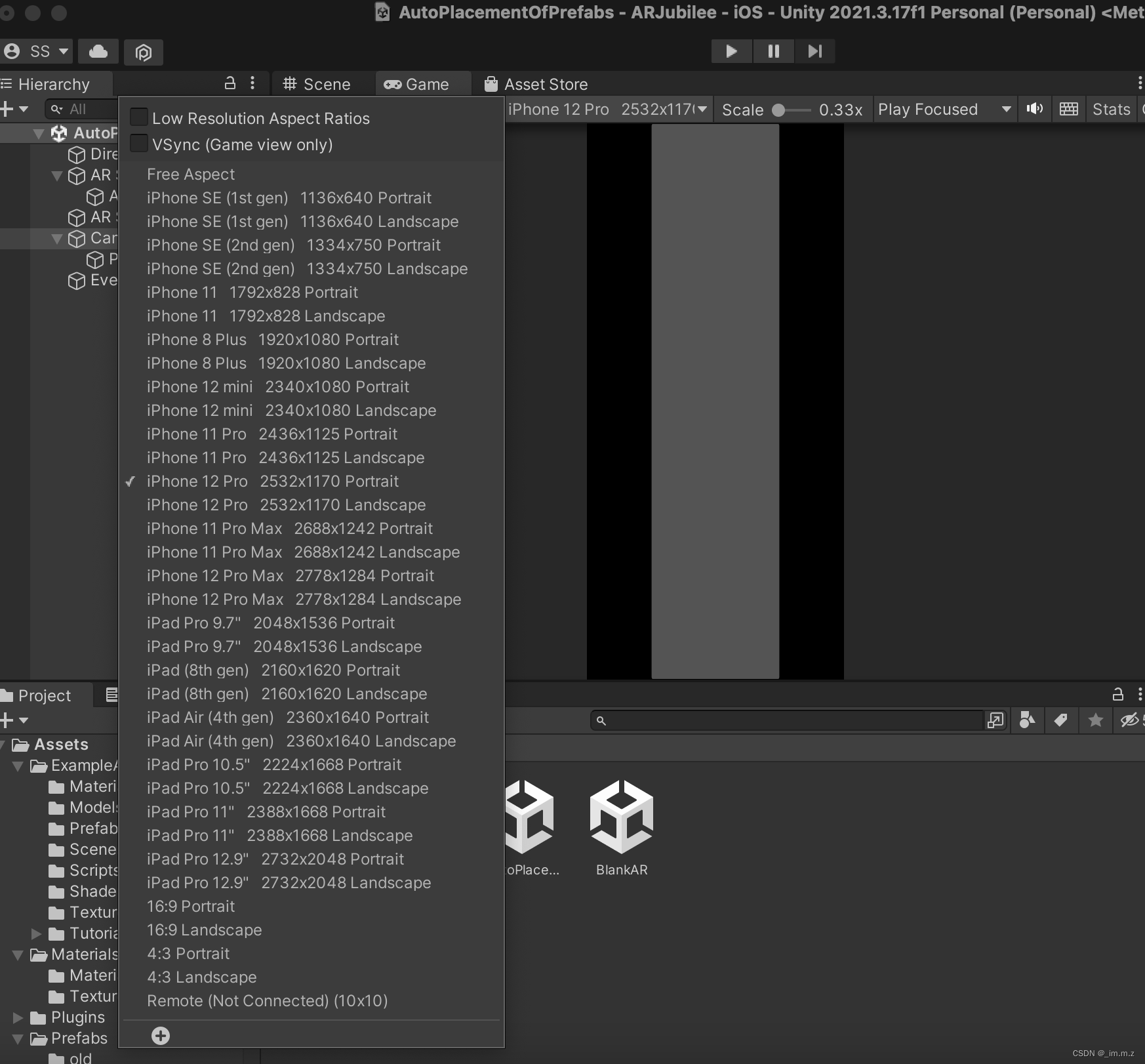1145x1064 pixels.
Task: Collapse the AR Session Origin tree item
Action: click(57, 176)
